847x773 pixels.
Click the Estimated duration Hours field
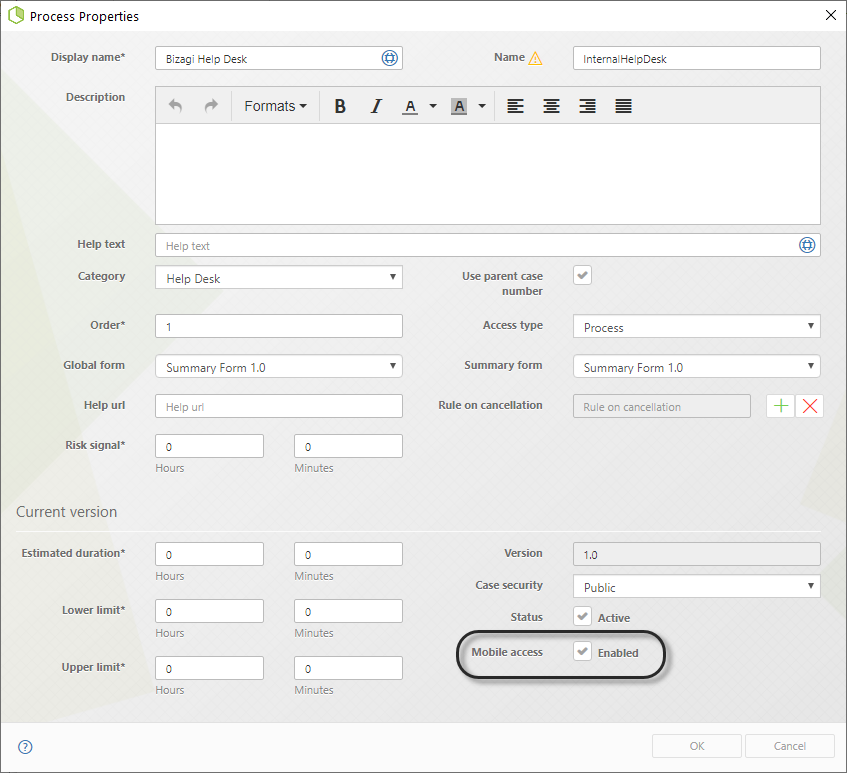click(x=210, y=554)
